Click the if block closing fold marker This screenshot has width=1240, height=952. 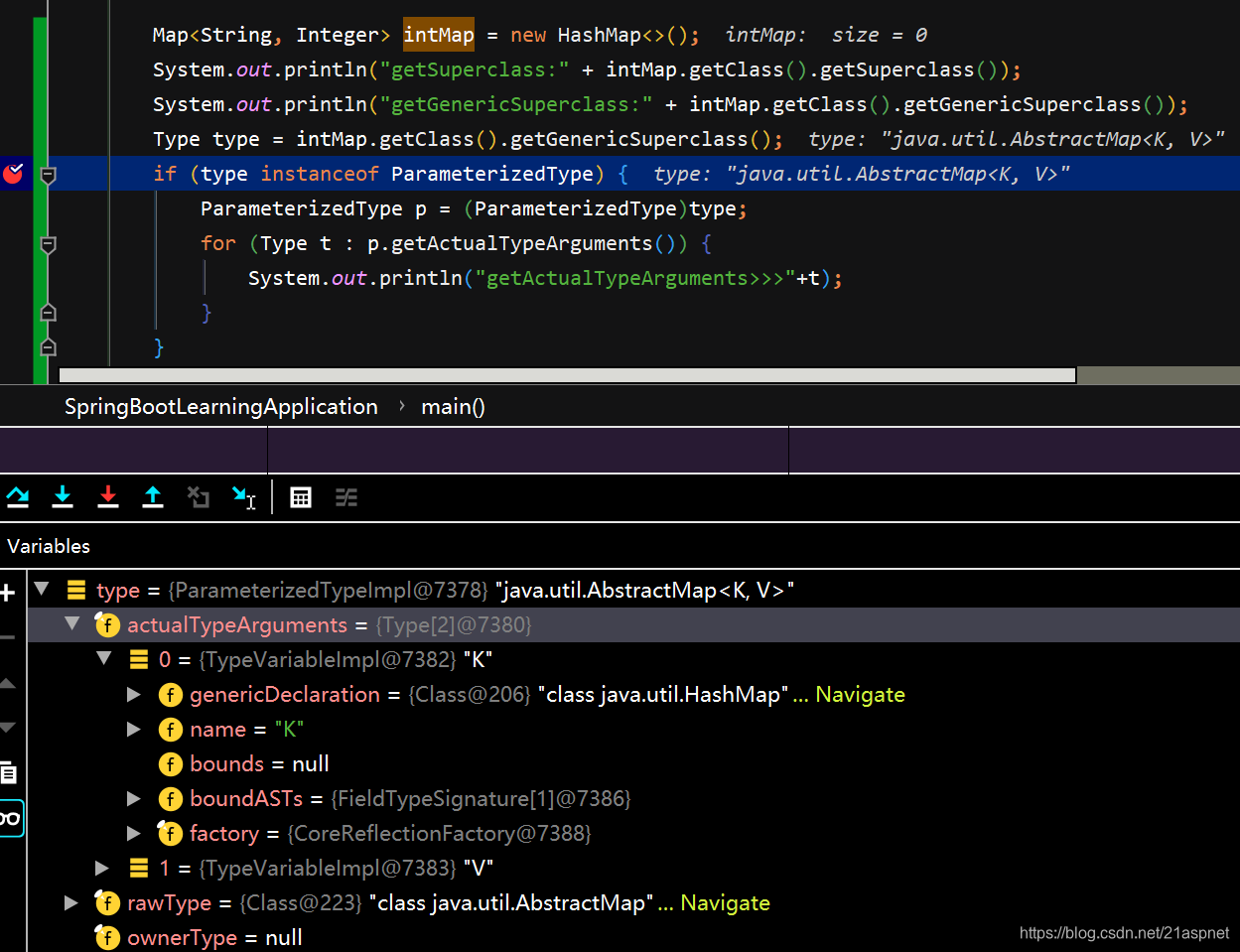(x=48, y=347)
